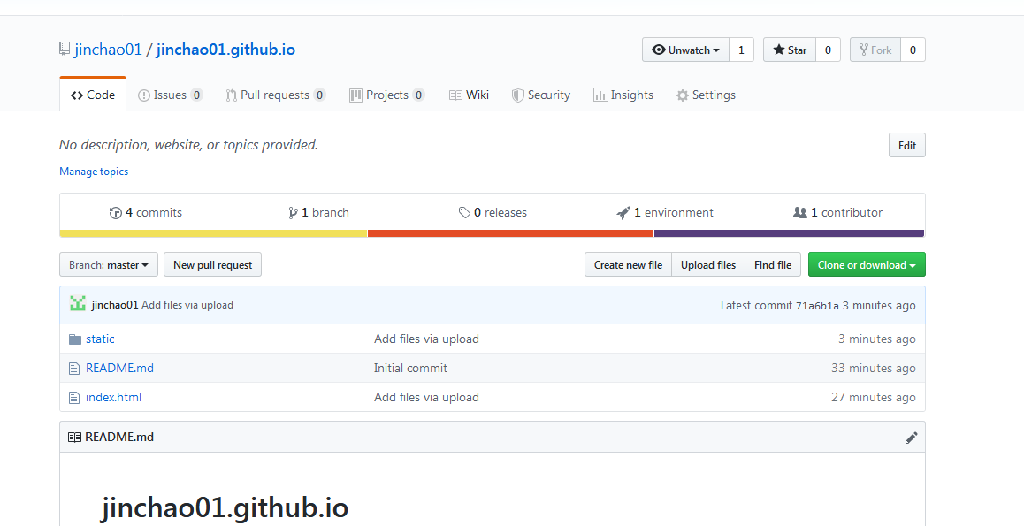Click the yellow language bar segment
Viewport: 1024px width, 526px height.
(214, 233)
